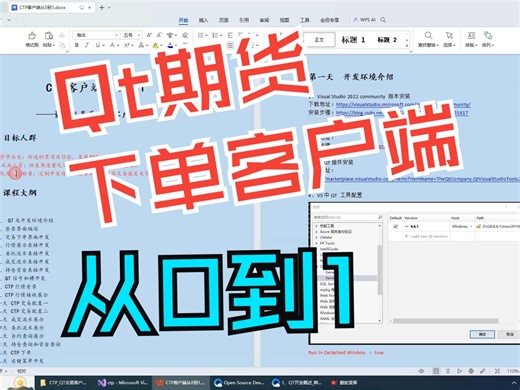Click the add new Qt version row

click(x=426, y=236)
